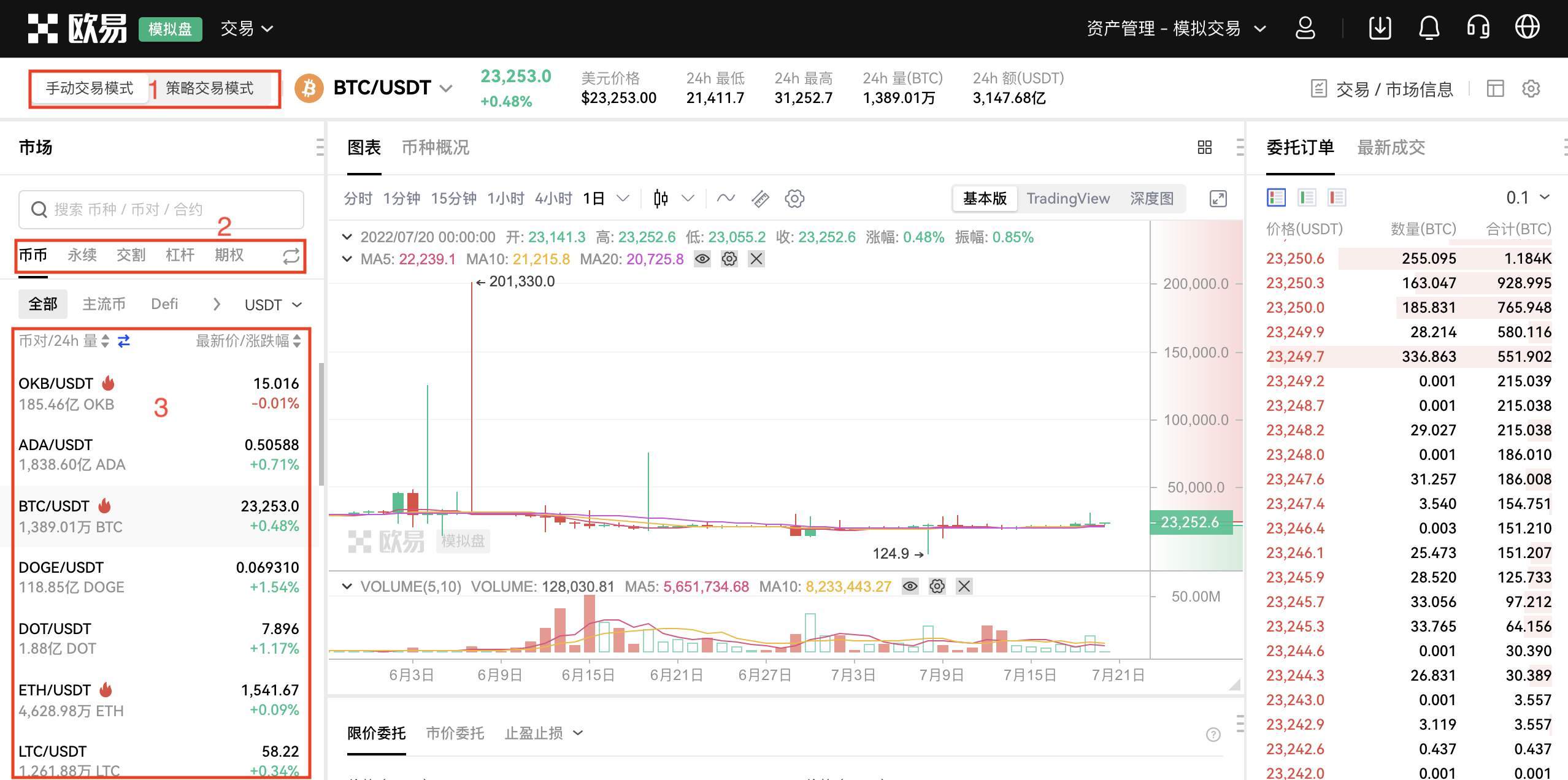The height and width of the screenshot is (780, 1568).
Task: Open the notifications bell icon
Action: 1429,28
